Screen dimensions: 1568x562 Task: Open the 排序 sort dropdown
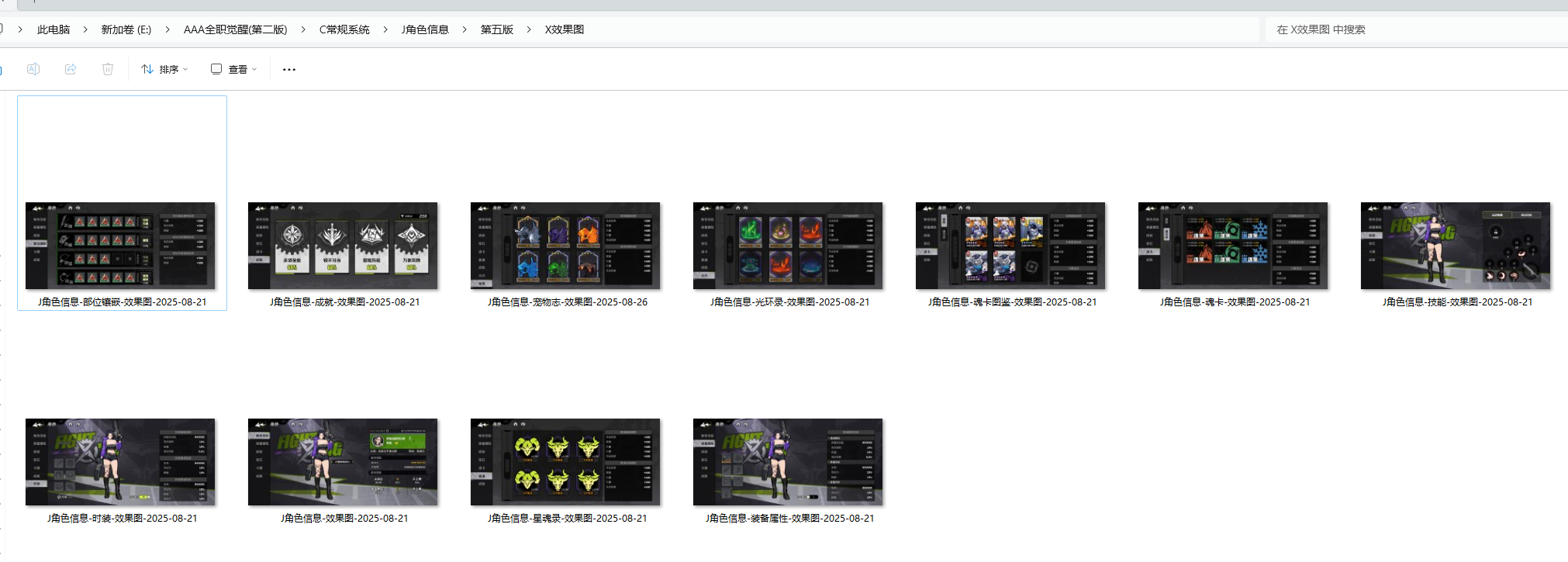tap(164, 69)
